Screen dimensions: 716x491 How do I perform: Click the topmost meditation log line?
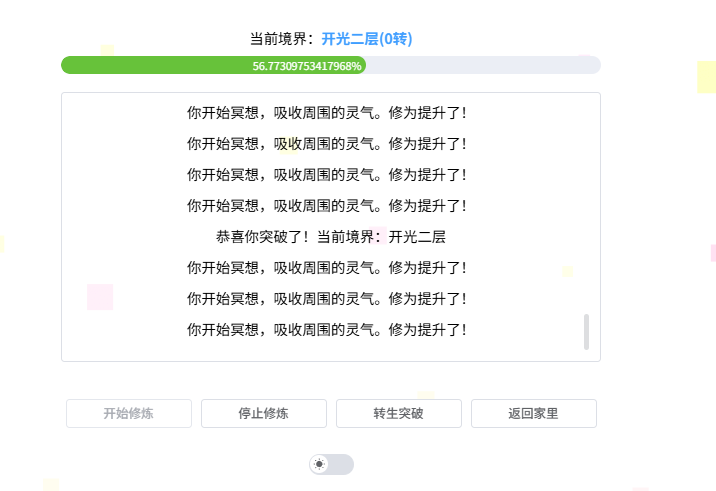[327, 113]
